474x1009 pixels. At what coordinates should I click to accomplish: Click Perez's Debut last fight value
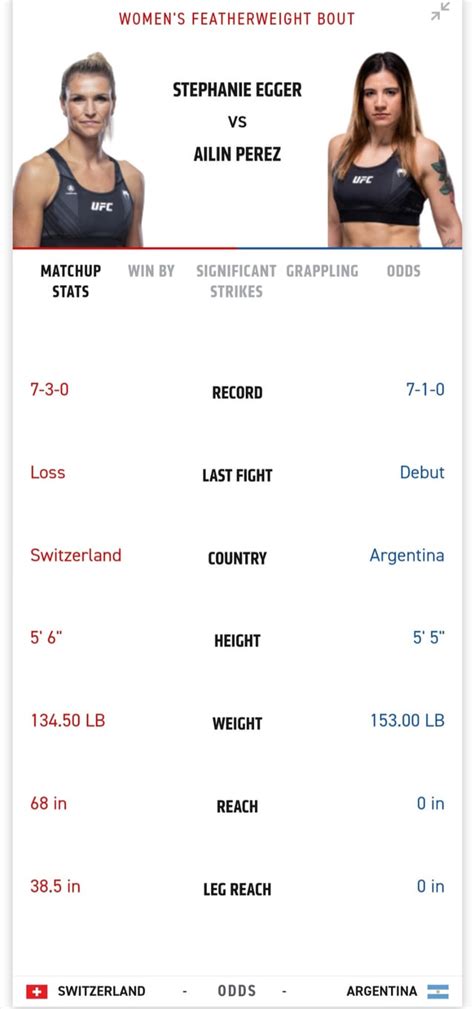422,472
